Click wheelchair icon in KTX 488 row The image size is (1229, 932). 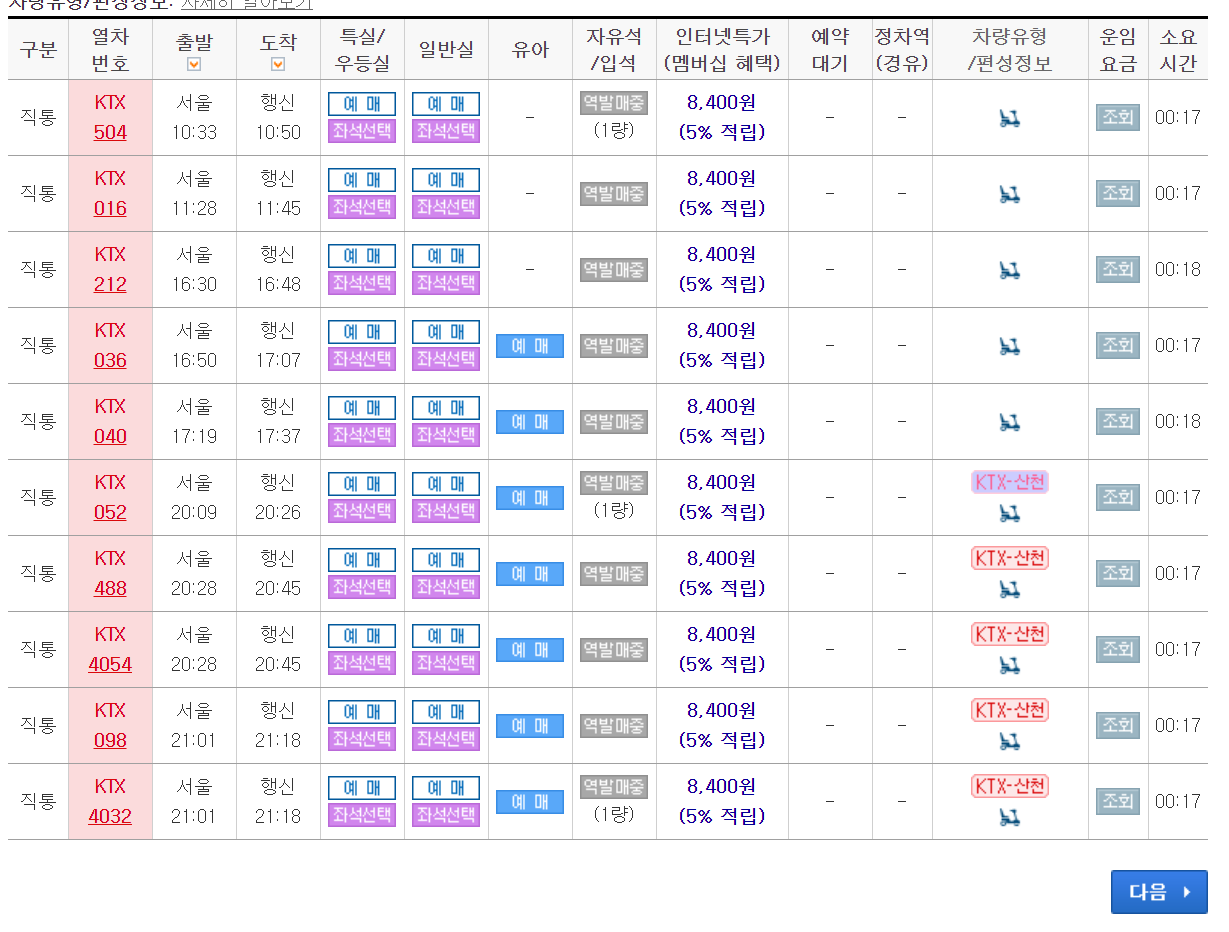[x=1010, y=589]
